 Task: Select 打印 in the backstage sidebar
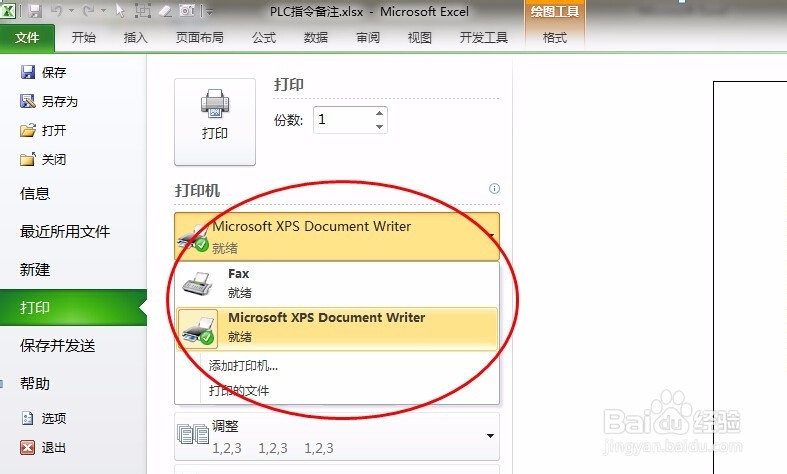(73, 307)
